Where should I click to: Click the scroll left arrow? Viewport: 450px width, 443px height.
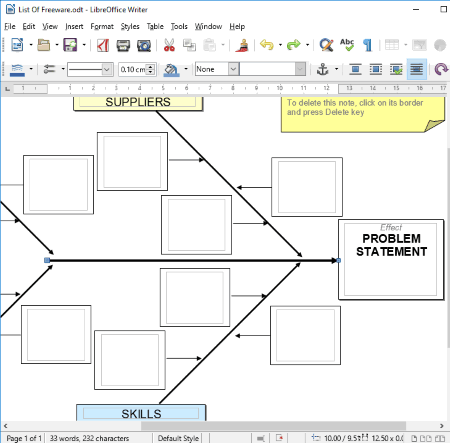pyautogui.click(x=5, y=426)
